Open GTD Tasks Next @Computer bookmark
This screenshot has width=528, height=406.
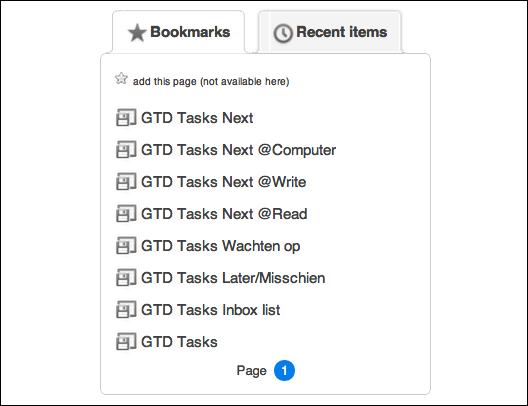pos(238,150)
